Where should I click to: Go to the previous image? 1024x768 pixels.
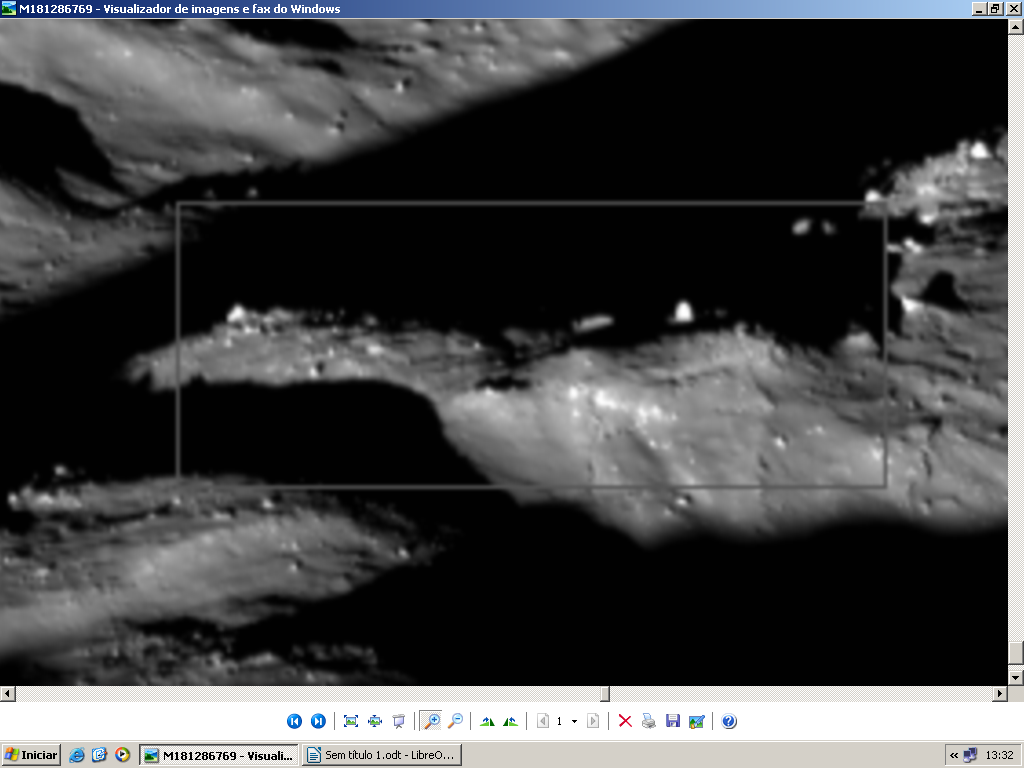[294, 721]
